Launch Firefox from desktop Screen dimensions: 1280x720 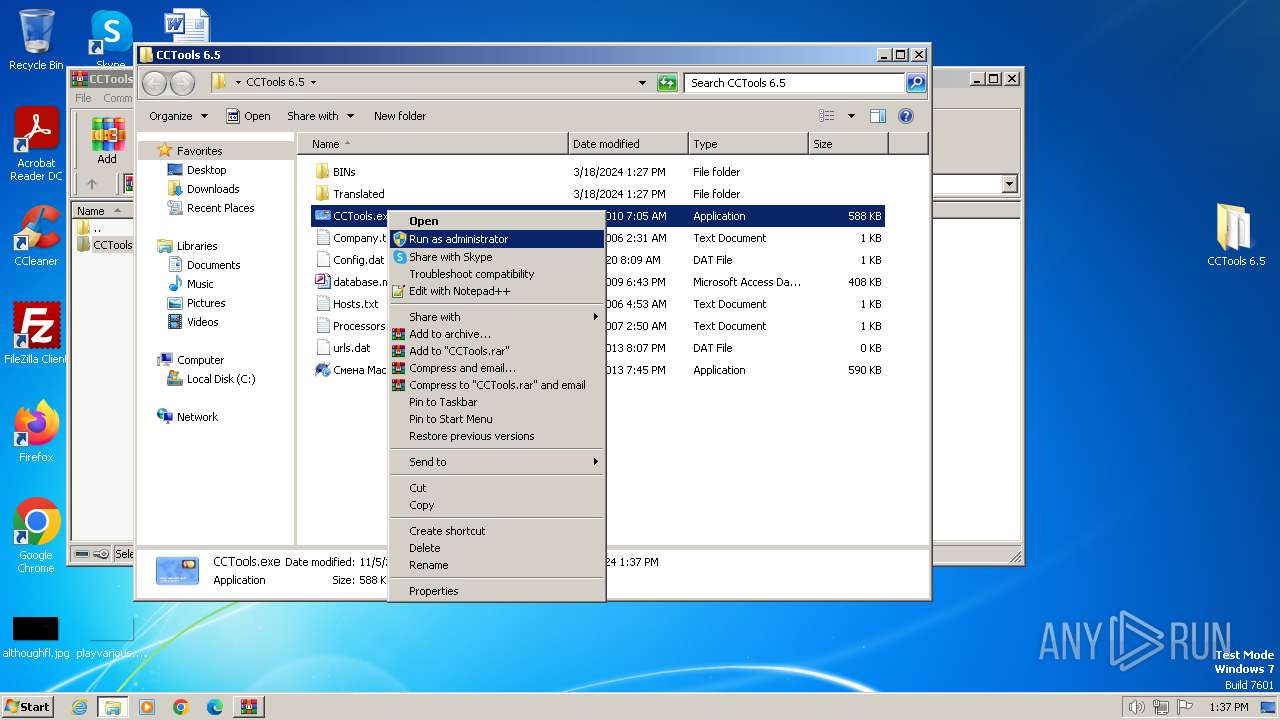36,432
